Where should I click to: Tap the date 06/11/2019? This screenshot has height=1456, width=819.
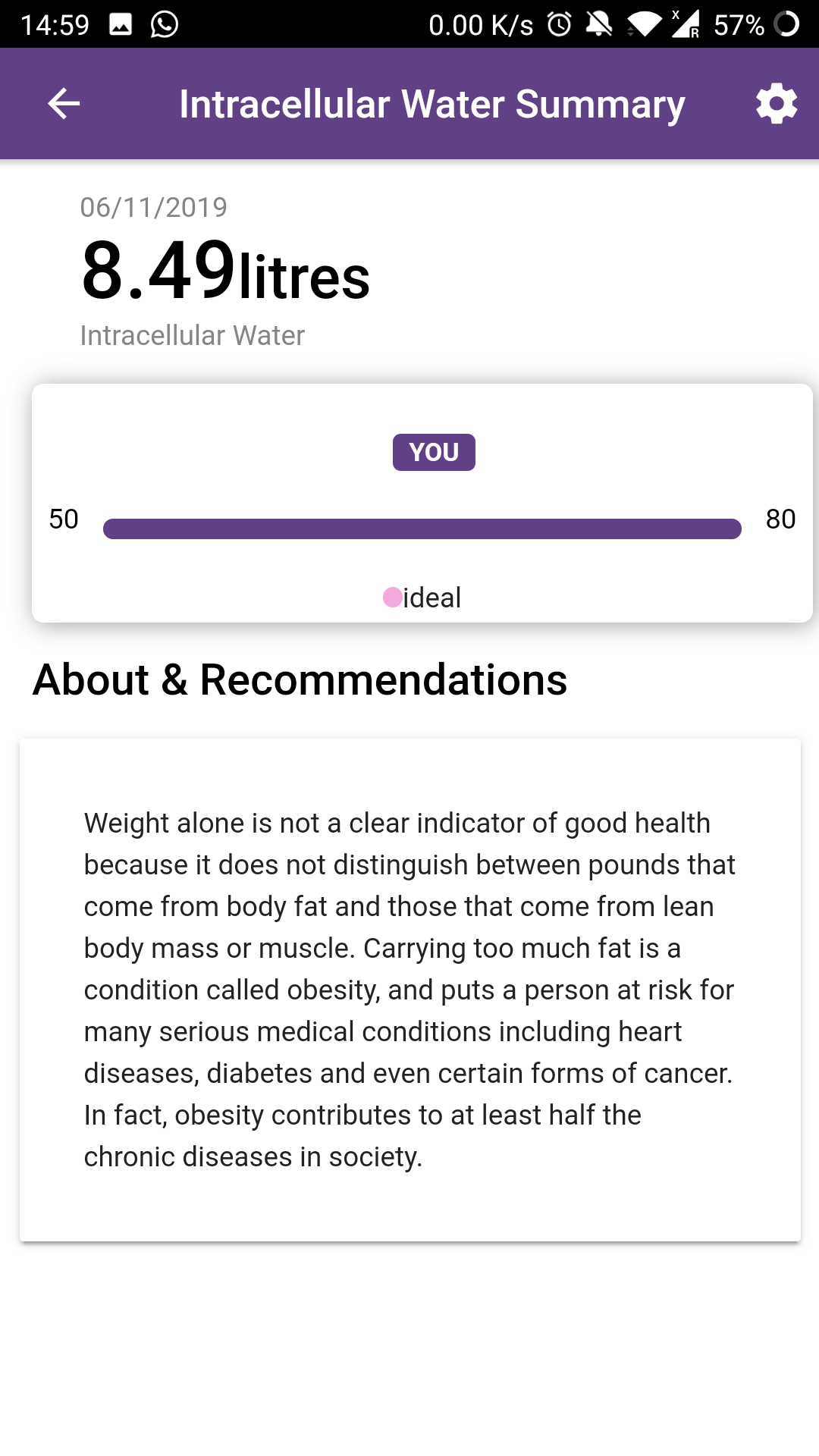coord(154,207)
